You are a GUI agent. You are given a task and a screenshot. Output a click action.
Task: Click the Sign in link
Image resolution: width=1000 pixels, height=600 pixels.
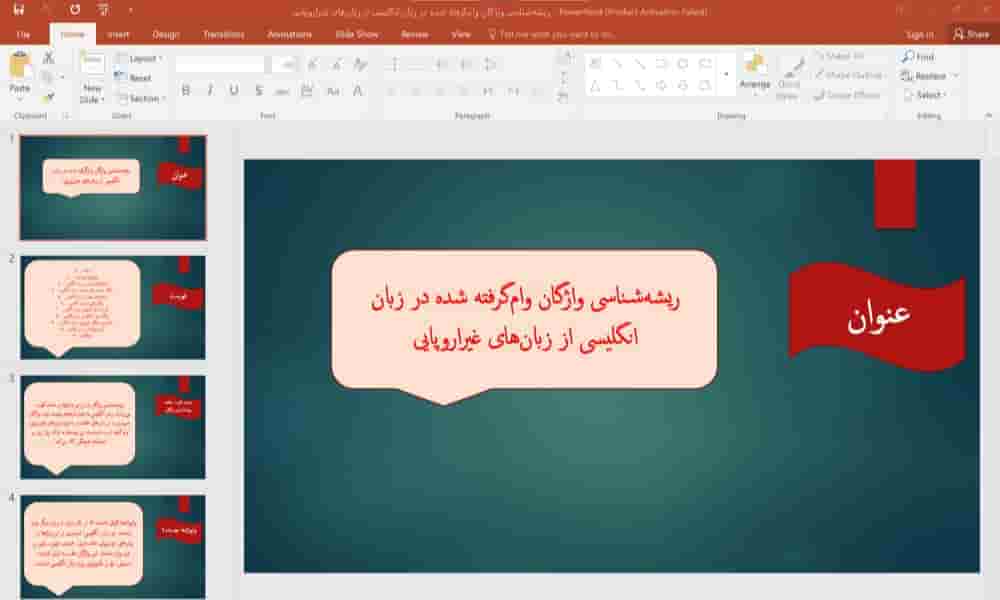pos(919,34)
